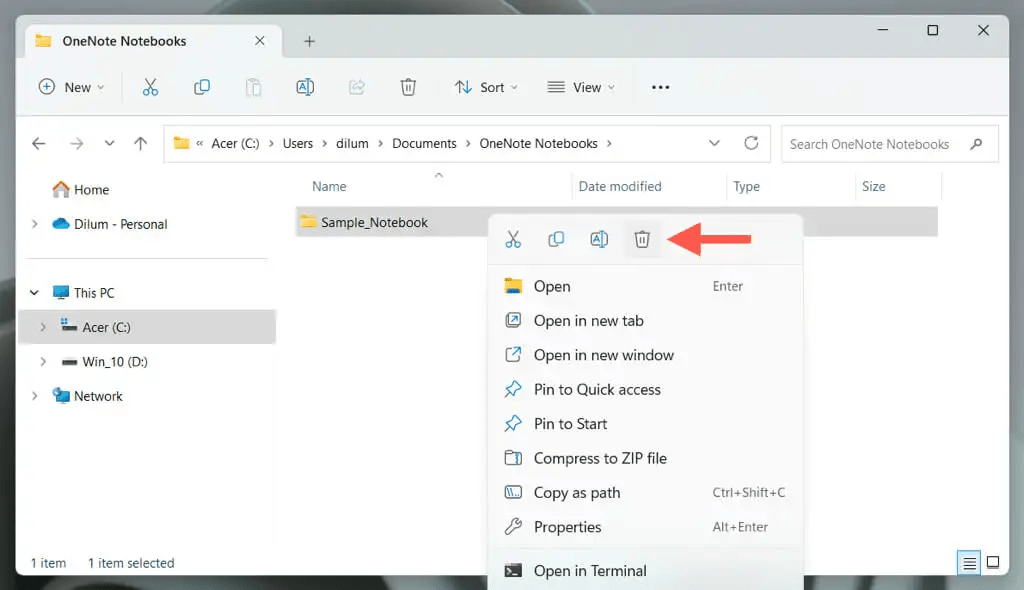Screen dimensions: 1024x590
Task: Click the folder icon in the address bar
Action: click(182, 143)
